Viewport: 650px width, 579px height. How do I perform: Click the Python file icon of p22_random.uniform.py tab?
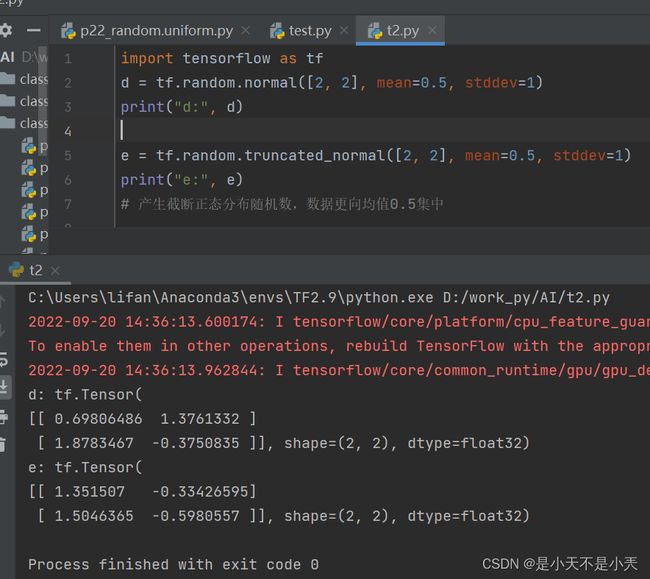(x=68, y=31)
